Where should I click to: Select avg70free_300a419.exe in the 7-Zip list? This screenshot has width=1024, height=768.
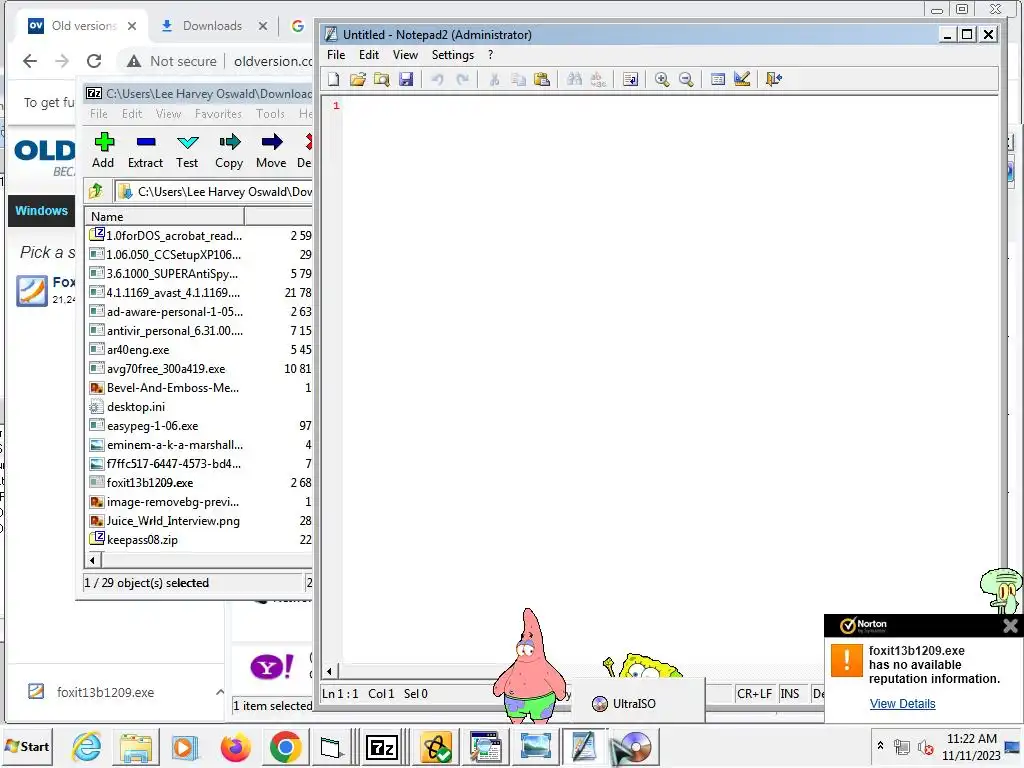[x=166, y=369]
